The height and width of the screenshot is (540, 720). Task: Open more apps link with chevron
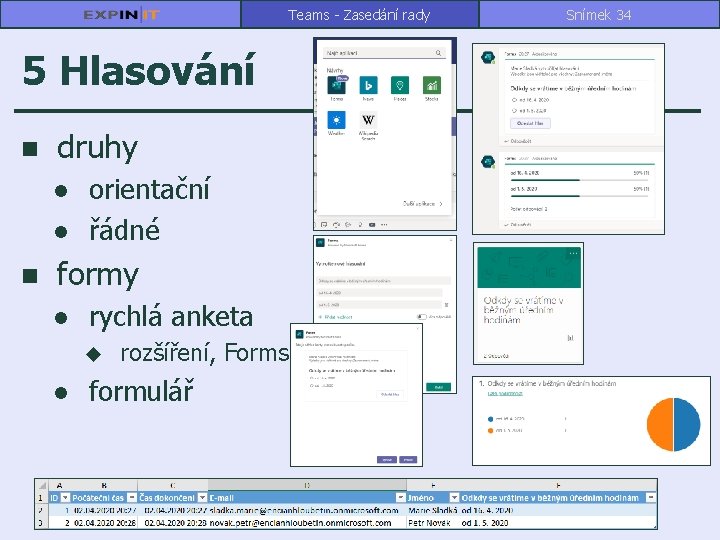423,203
